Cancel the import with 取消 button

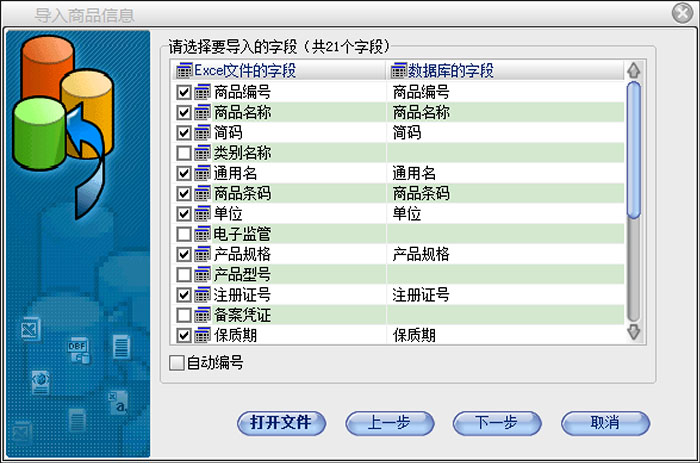605,423
